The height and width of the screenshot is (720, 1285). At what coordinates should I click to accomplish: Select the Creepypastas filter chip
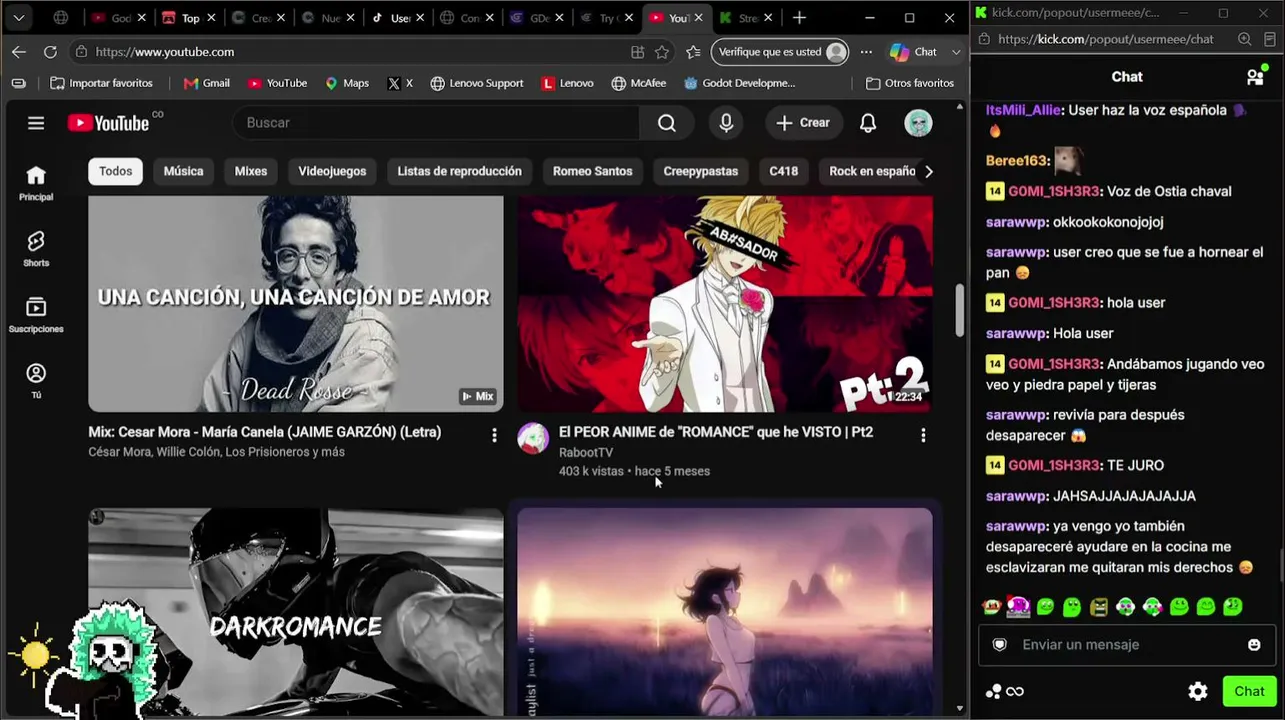pyautogui.click(x=701, y=171)
